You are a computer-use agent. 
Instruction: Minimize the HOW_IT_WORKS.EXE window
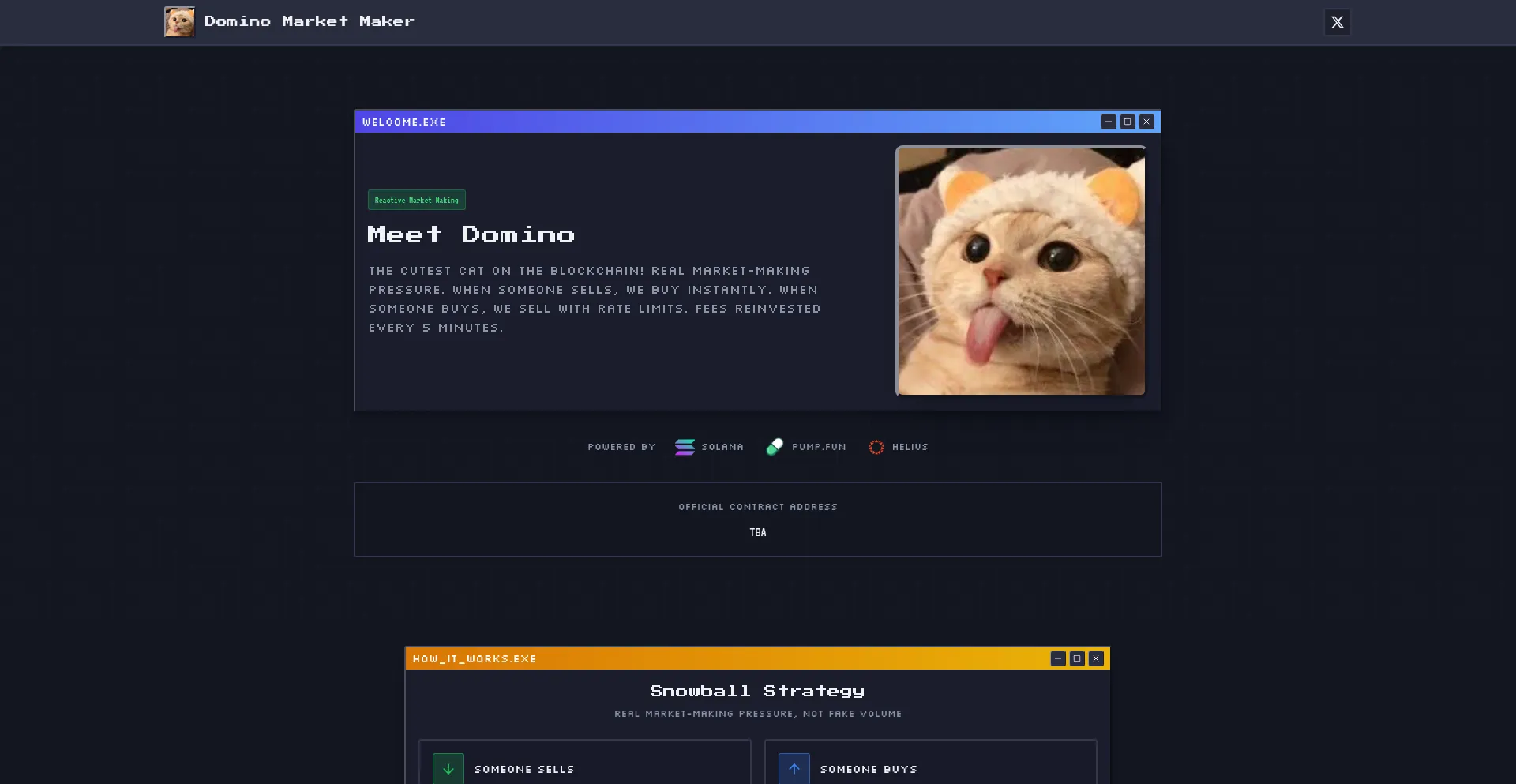[1058, 658]
